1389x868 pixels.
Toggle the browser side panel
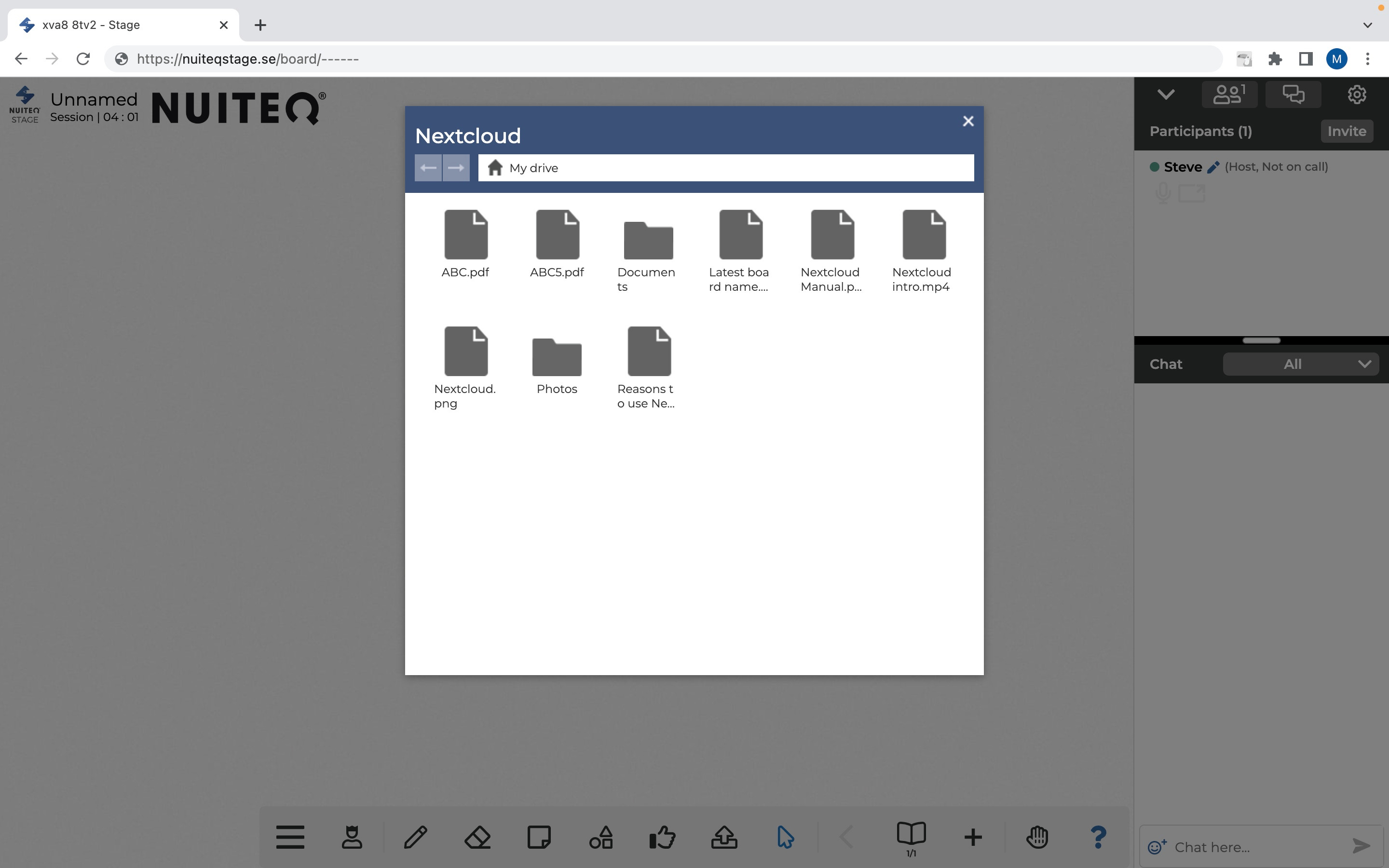tap(1306, 58)
